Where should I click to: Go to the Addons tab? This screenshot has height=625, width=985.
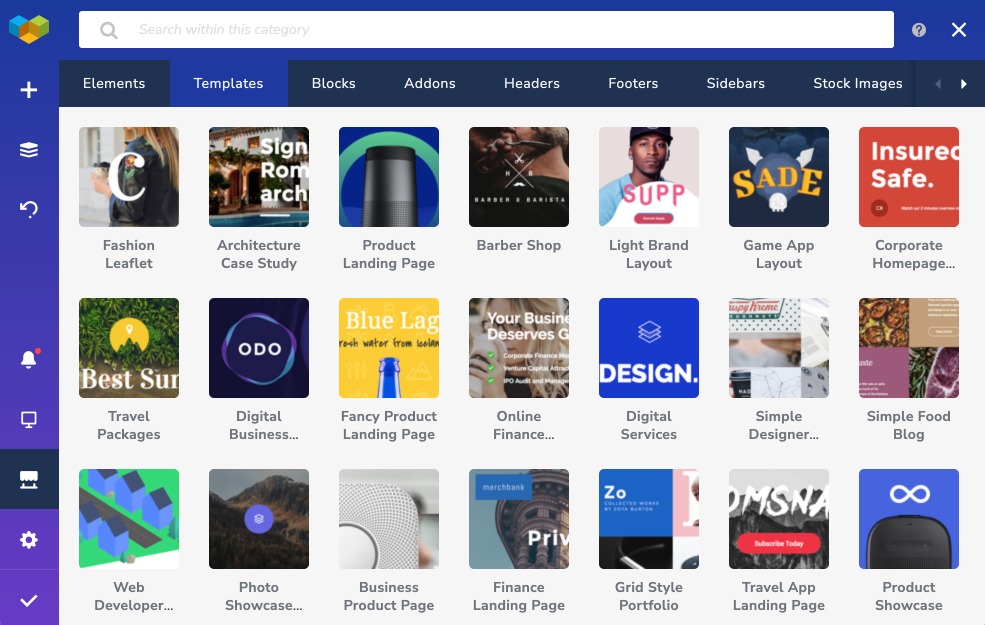[430, 83]
